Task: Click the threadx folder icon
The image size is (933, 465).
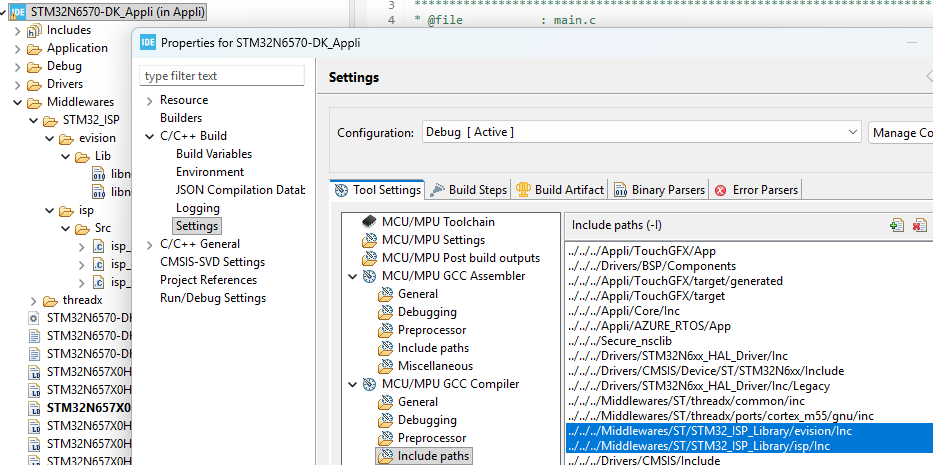Action: pos(51,300)
